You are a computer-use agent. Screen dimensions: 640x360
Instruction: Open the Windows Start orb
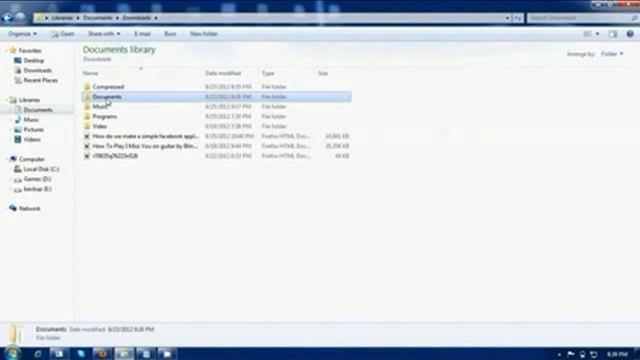pyautogui.click(x=12, y=353)
